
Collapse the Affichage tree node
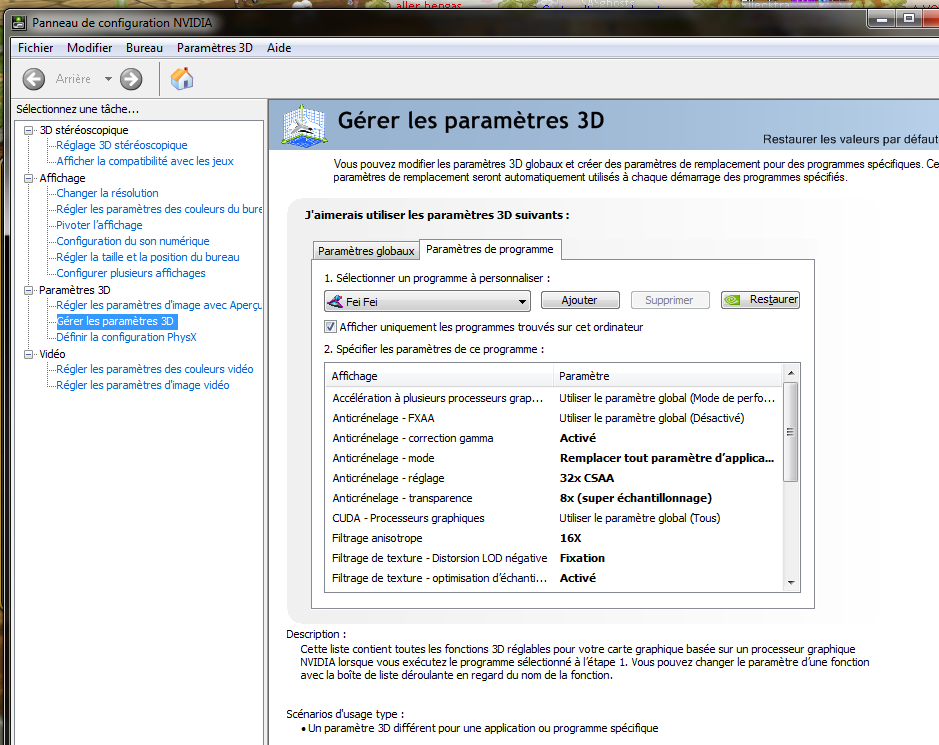click(28, 178)
